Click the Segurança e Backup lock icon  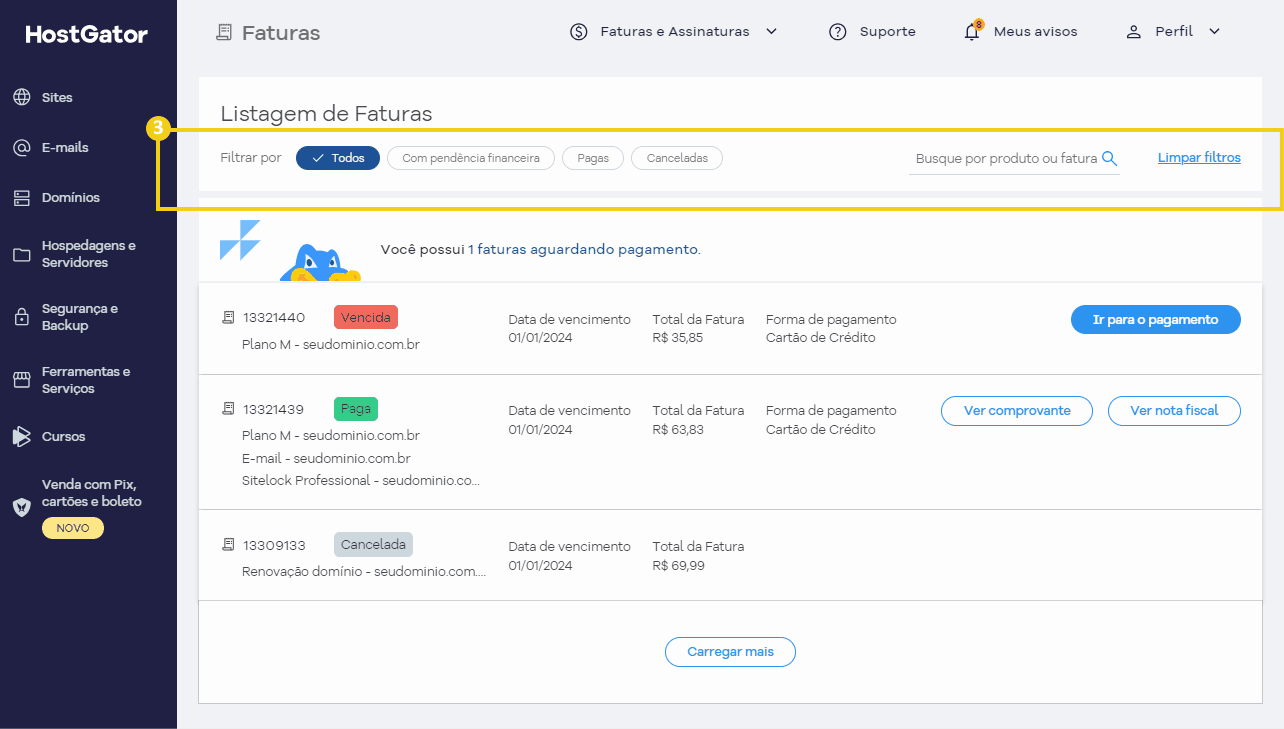22,317
